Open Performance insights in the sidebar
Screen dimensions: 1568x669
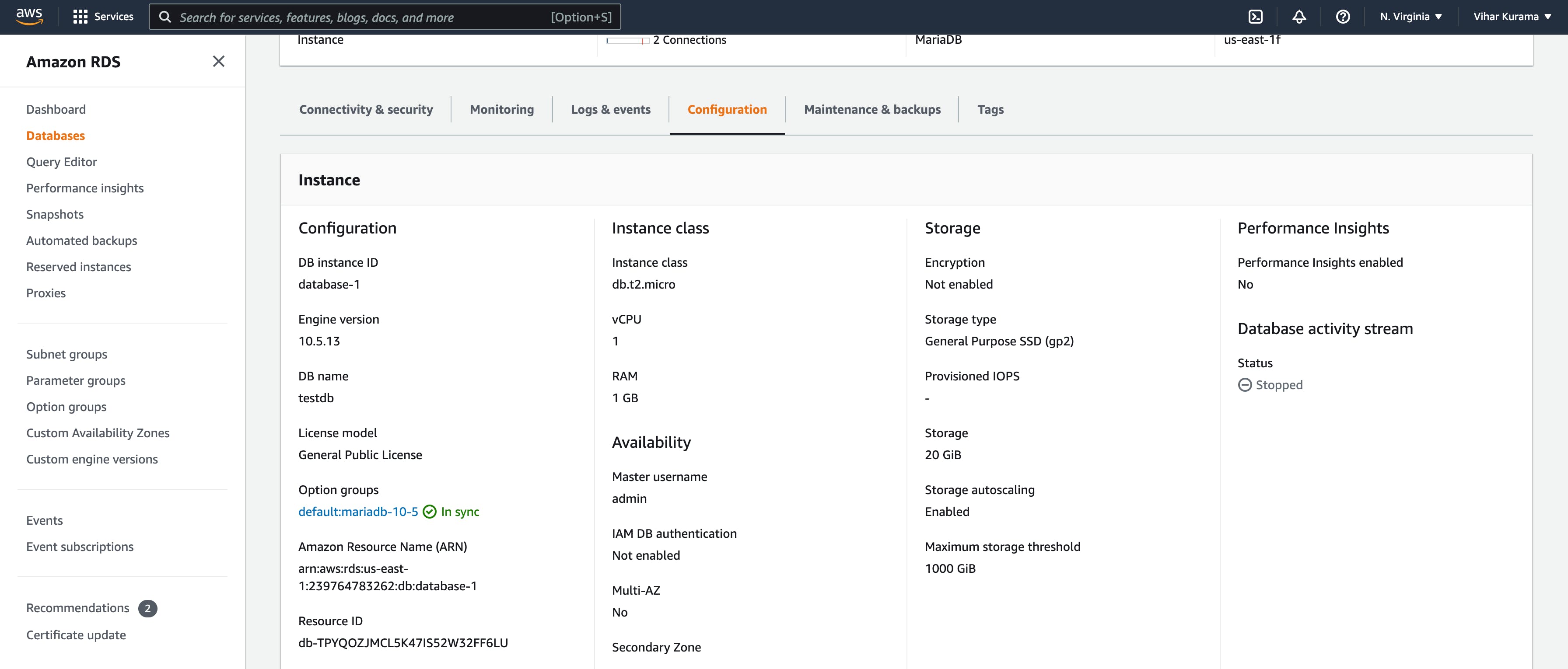click(84, 188)
